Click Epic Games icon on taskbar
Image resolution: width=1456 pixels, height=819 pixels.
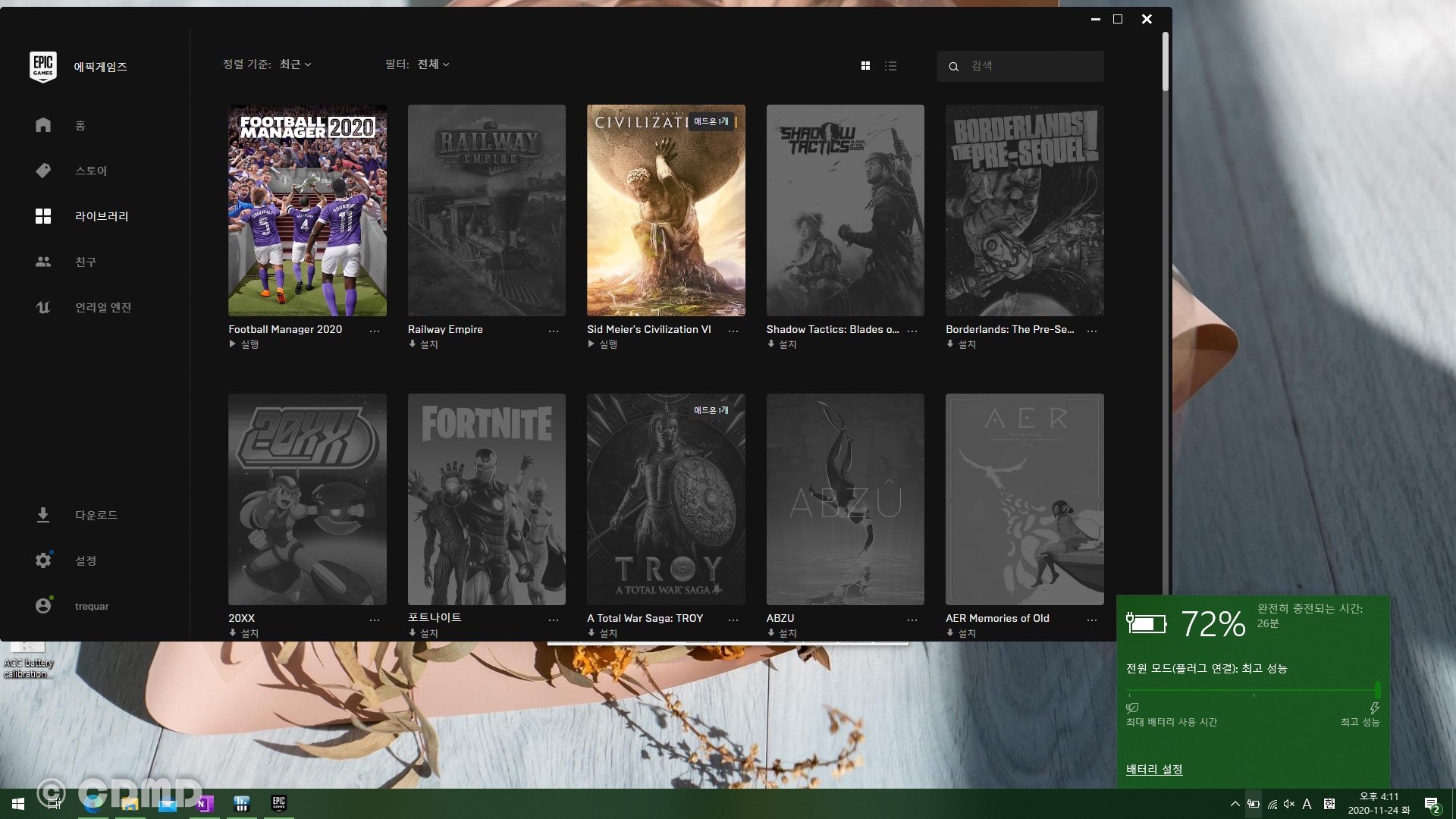pyautogui.click(x=279, y=804)
